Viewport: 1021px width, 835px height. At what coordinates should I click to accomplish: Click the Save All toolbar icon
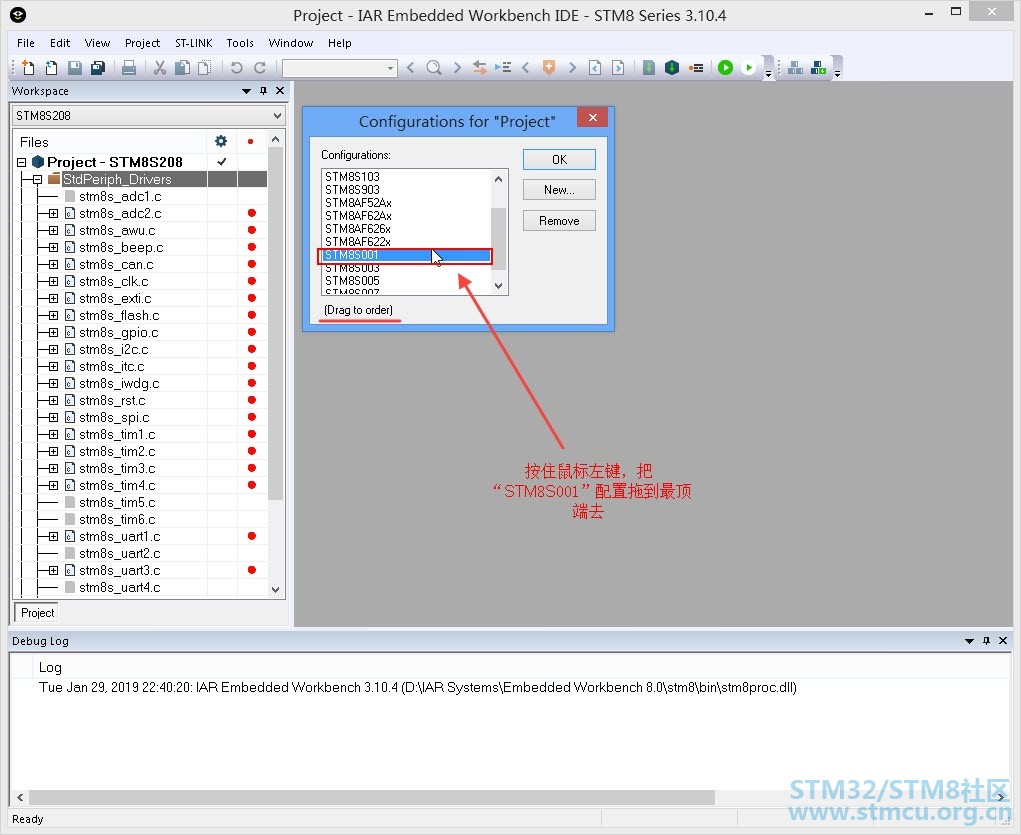point(98,67)
